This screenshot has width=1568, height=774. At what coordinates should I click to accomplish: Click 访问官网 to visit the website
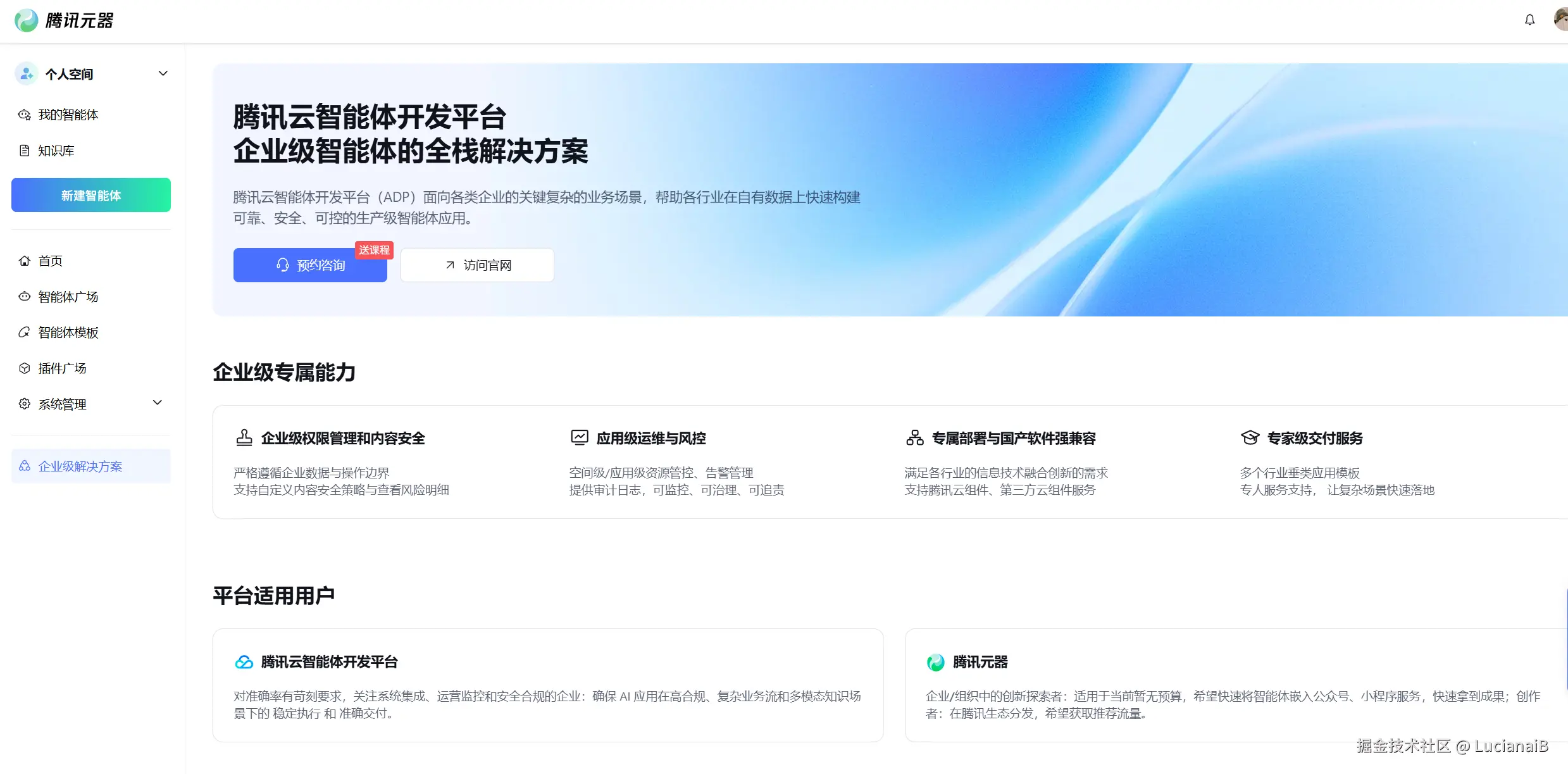pyautogui.click(x=476, y=265)
